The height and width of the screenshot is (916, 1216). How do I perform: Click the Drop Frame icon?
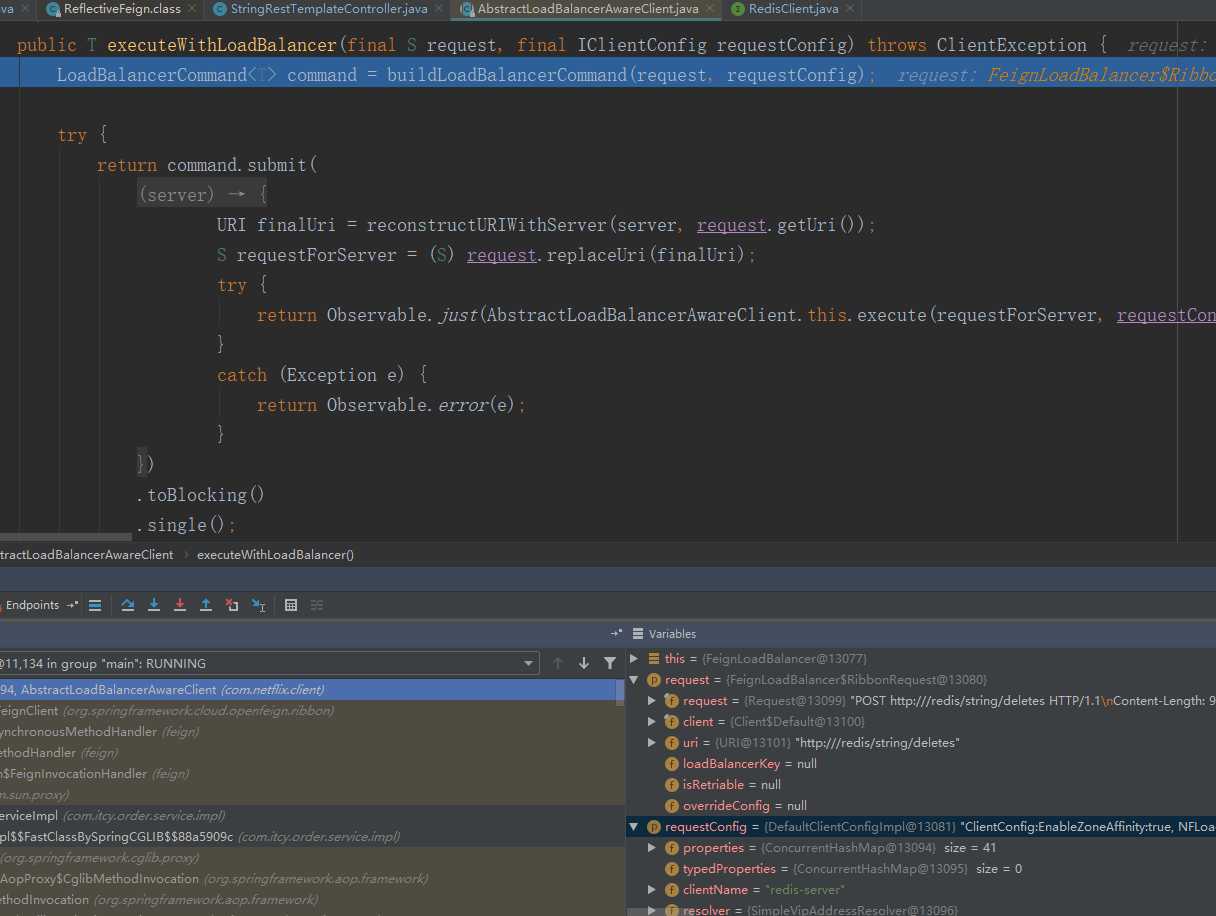coord(232,605)
